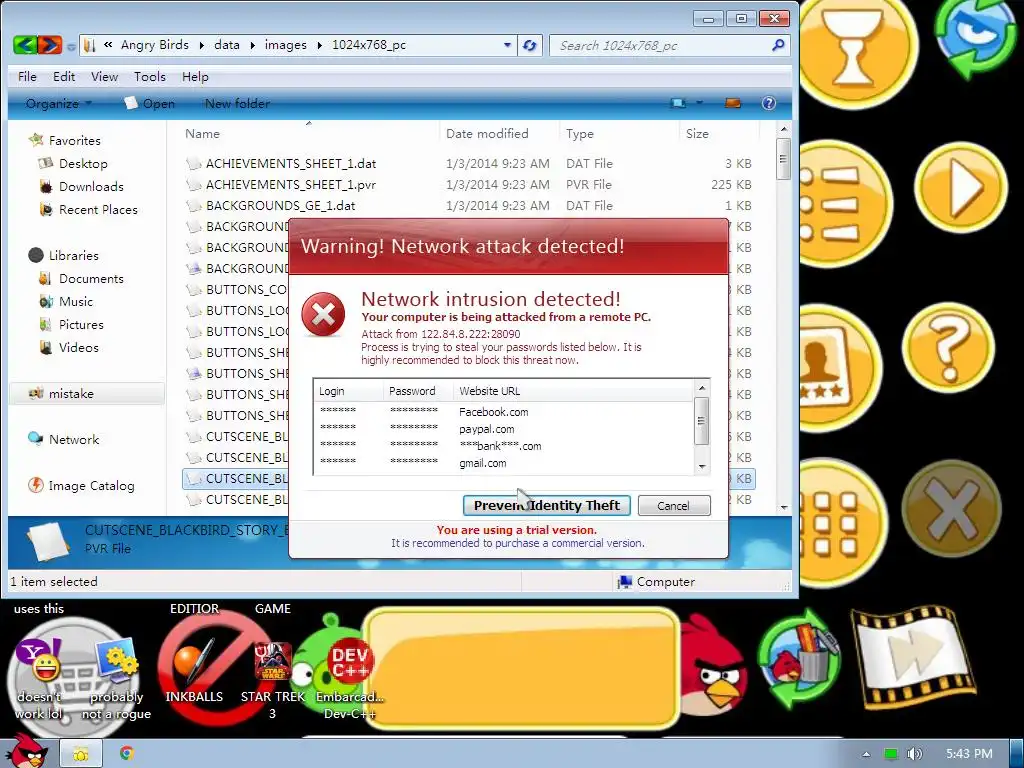This screenshot has width=1024, height=768.
Task: Open Chrome from the taskbar
Action: pos(127,753)
